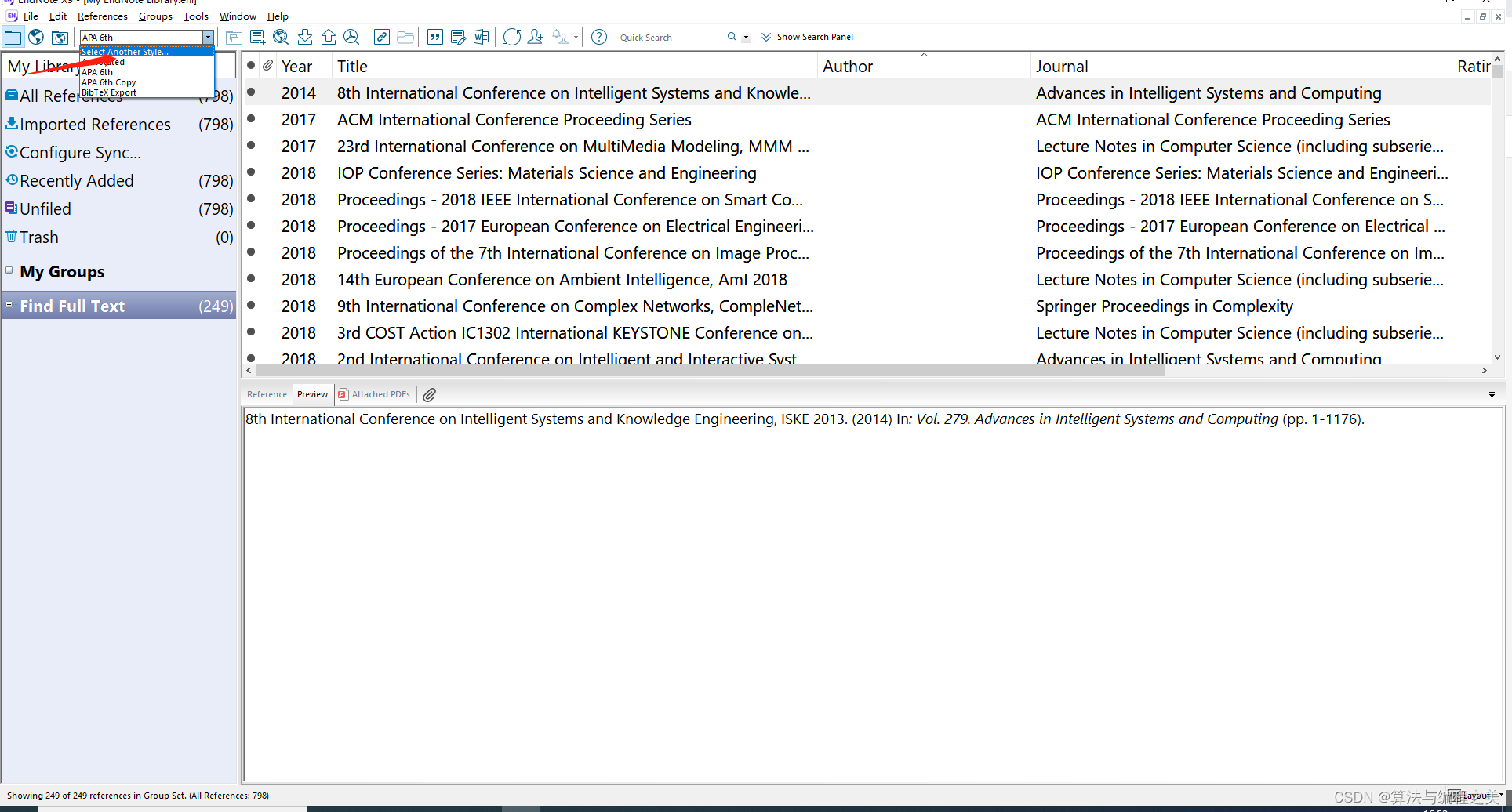Open the Quick Search options dropdown arrow

[x=746, y=38]
